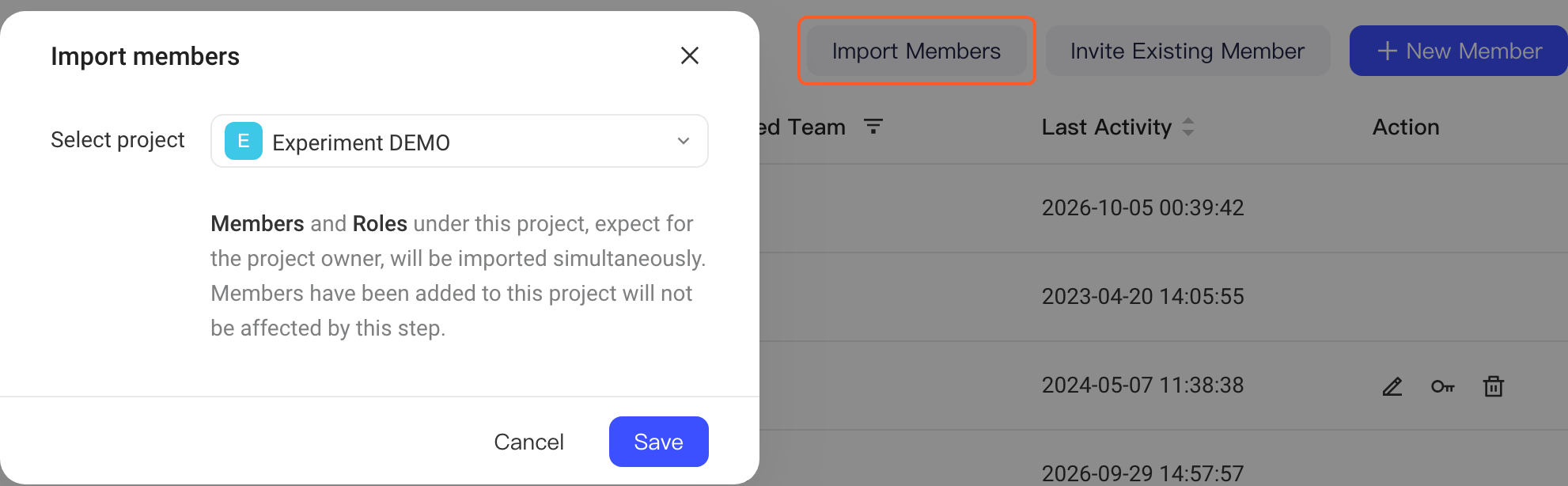
Task: Click the key icon to reset password
Action: point(1443,386)
